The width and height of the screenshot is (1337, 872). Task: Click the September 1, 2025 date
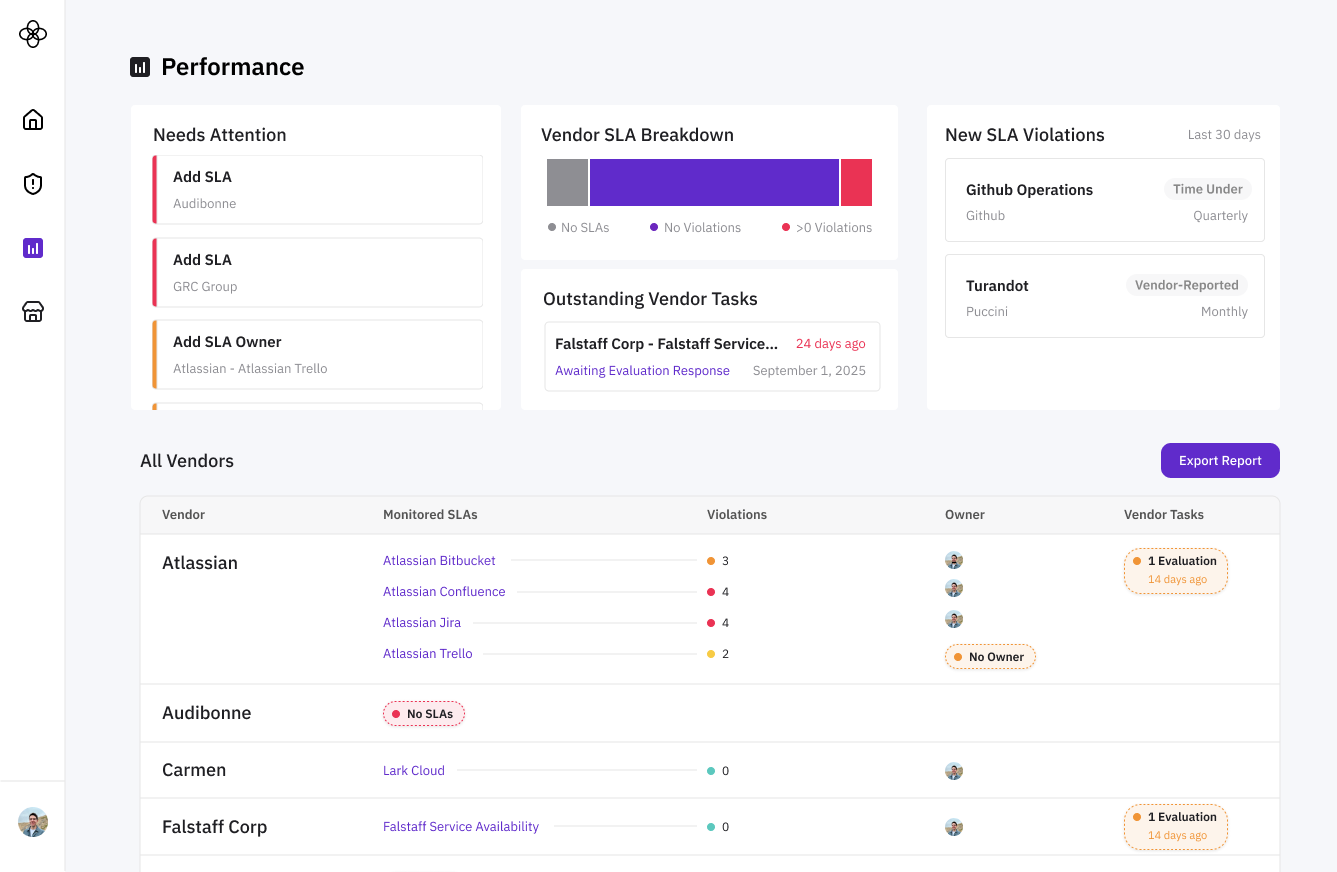click(x=809, y=370)
